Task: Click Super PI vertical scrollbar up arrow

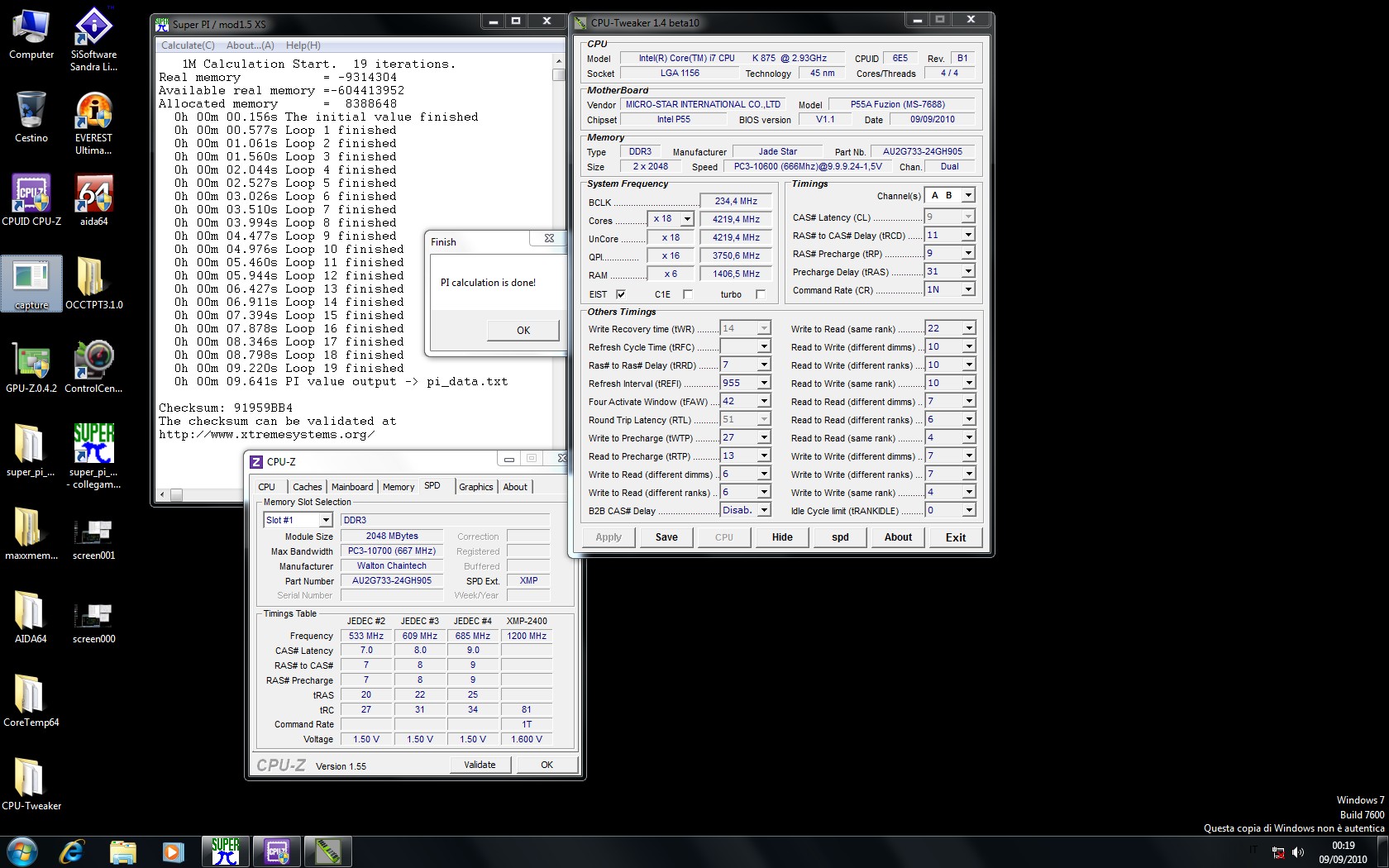Action: coord(560,61)
